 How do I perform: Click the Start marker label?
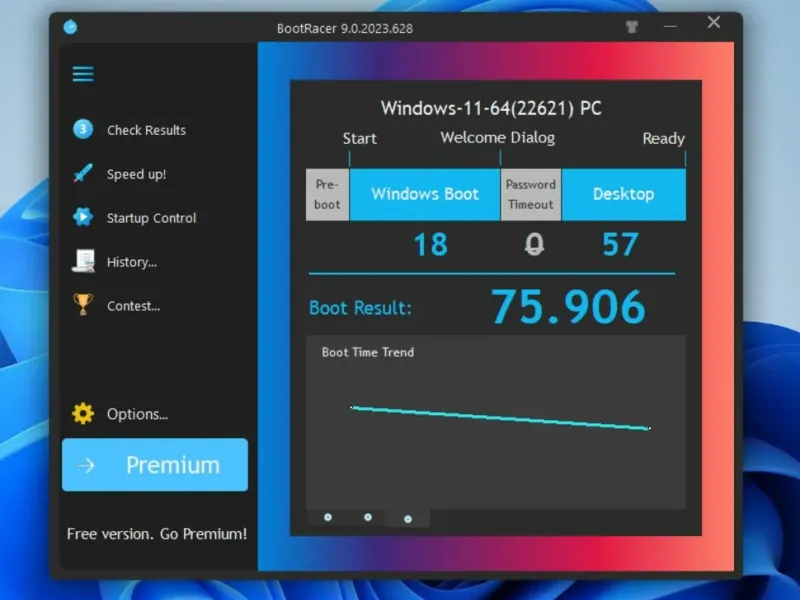click(x=359, y=138)
